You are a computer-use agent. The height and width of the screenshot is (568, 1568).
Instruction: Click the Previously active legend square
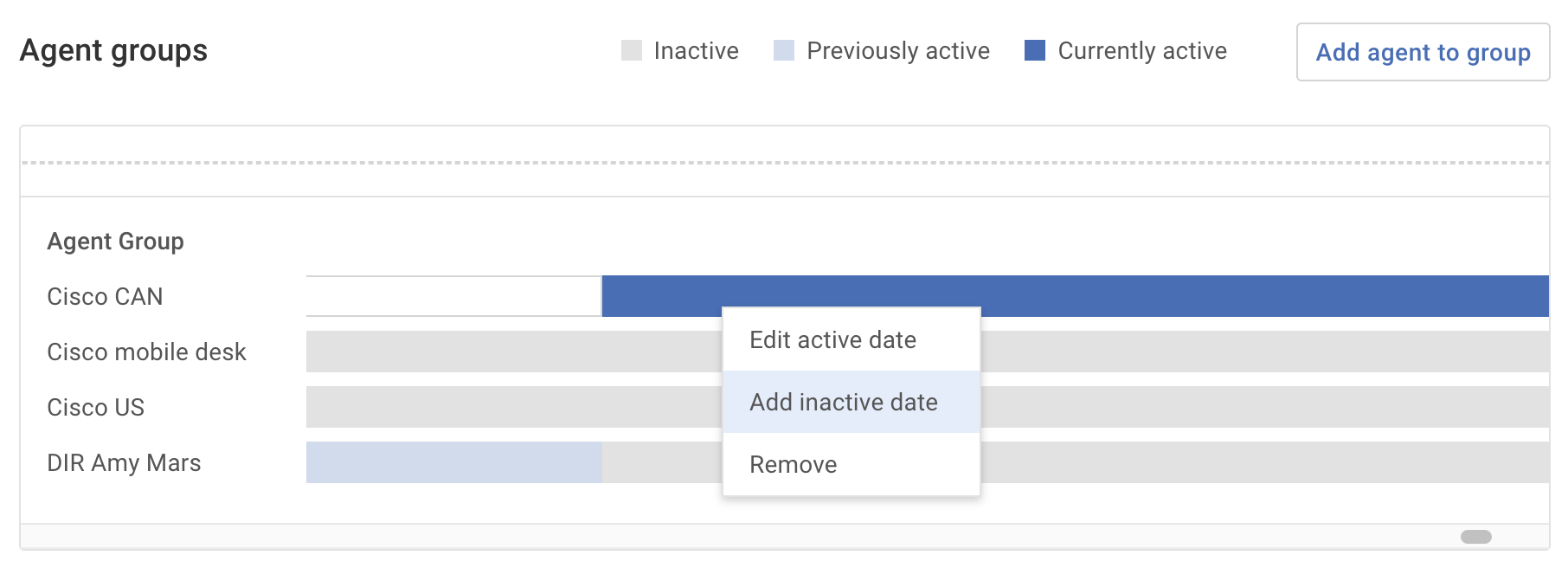coord(783,51)
